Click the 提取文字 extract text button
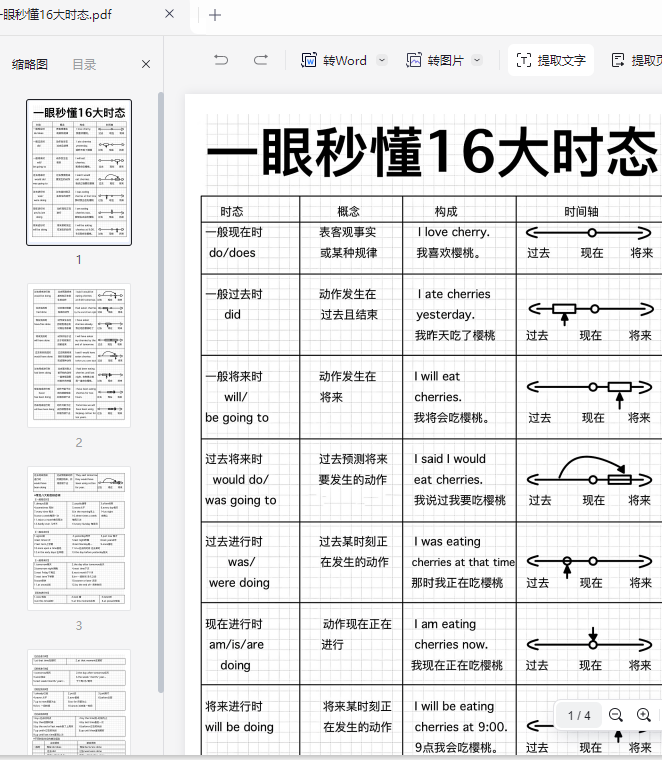Image resolution: width=662 pixels, height=760 pixels. (551, 60)
